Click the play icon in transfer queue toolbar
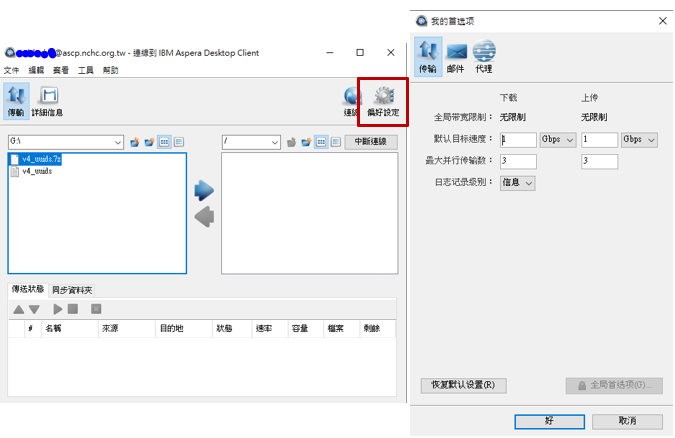The image size is (675, 438). 58,310
